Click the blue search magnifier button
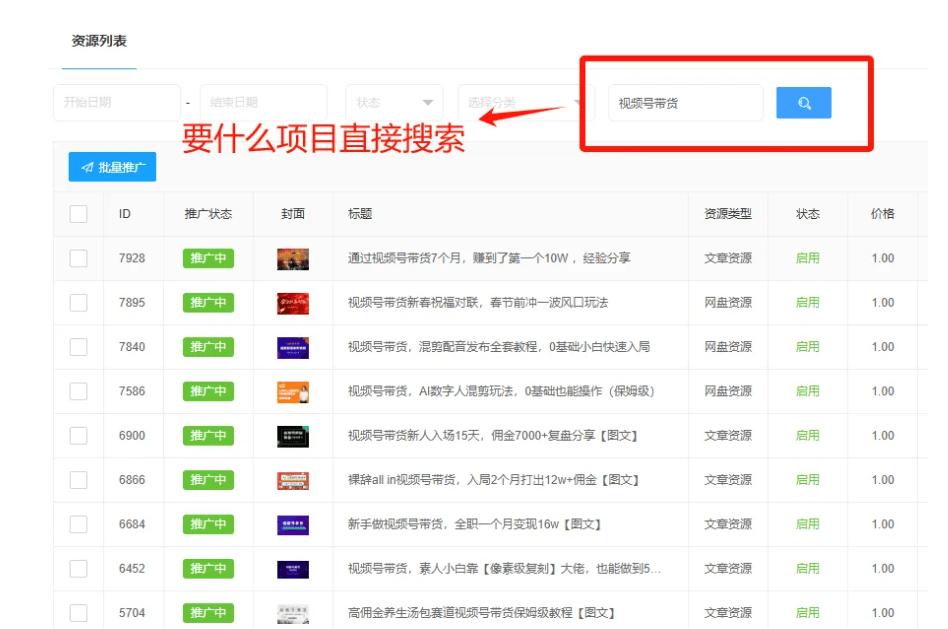Image resolution: width=948 pixels, height=629 pixels. tap(804, 103)
